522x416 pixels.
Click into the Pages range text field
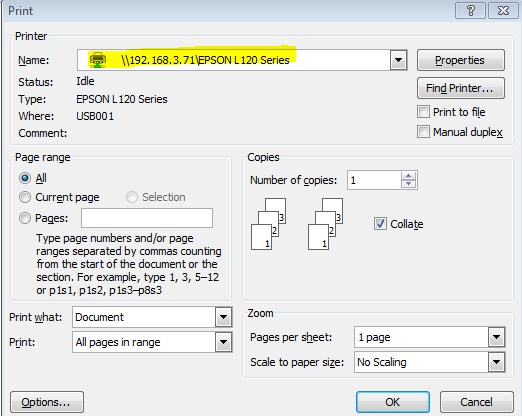coord(147,218)
